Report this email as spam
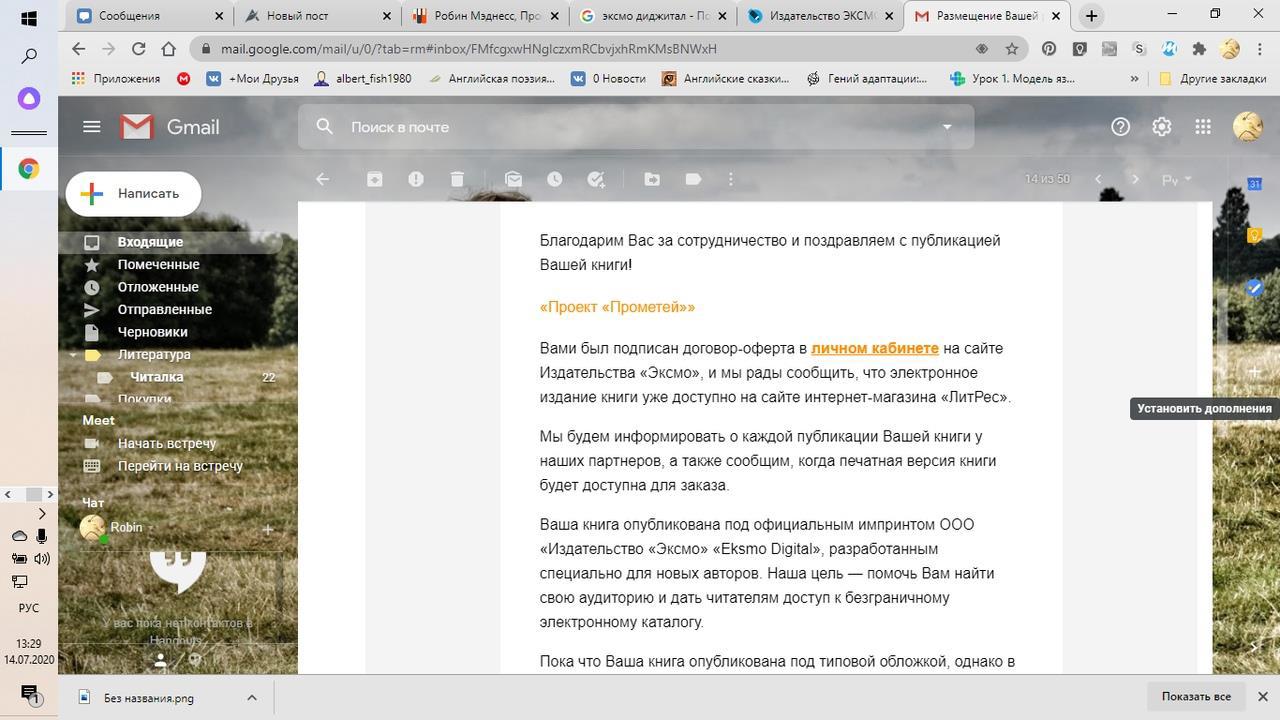The height and width of the screenshot is (720, 1280). pos(416,179)
